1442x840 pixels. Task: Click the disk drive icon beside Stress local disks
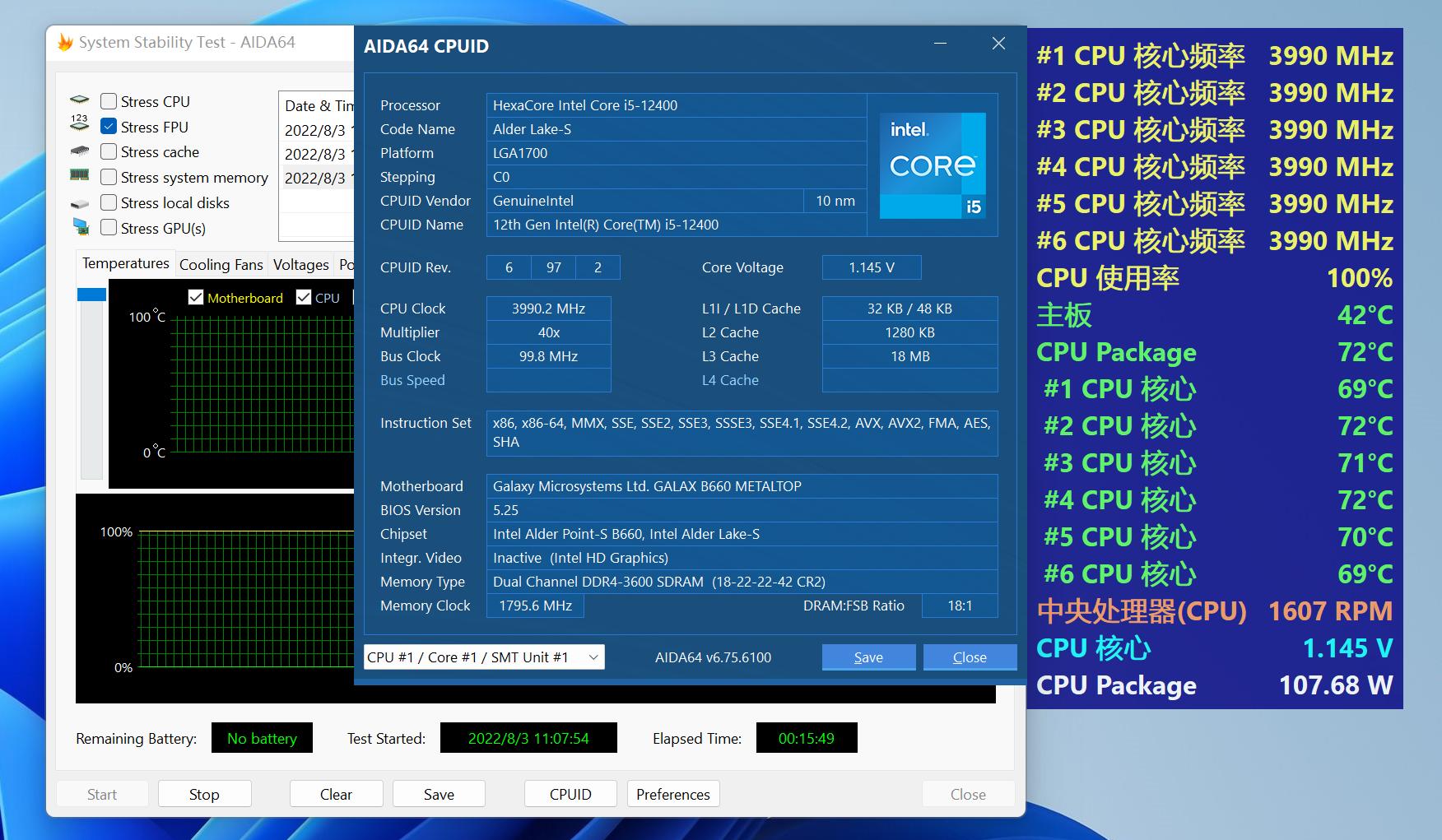coord(80,203)
